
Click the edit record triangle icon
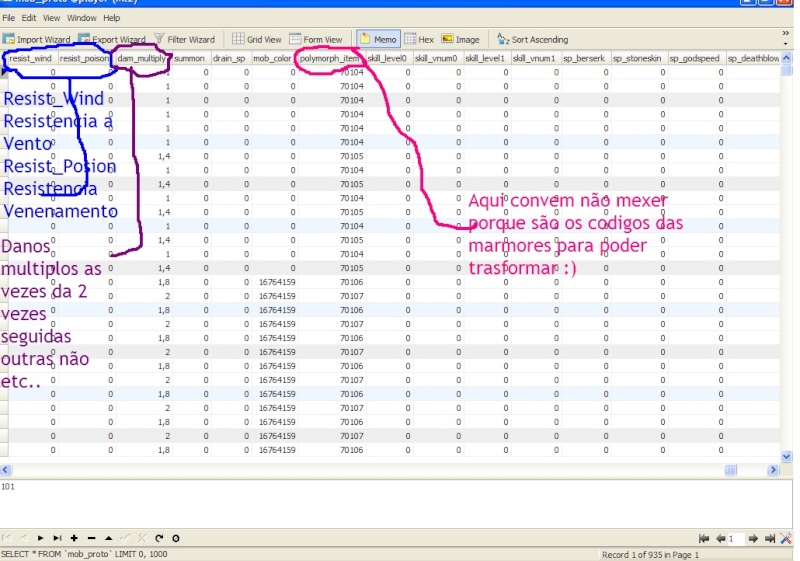(109, 538)
